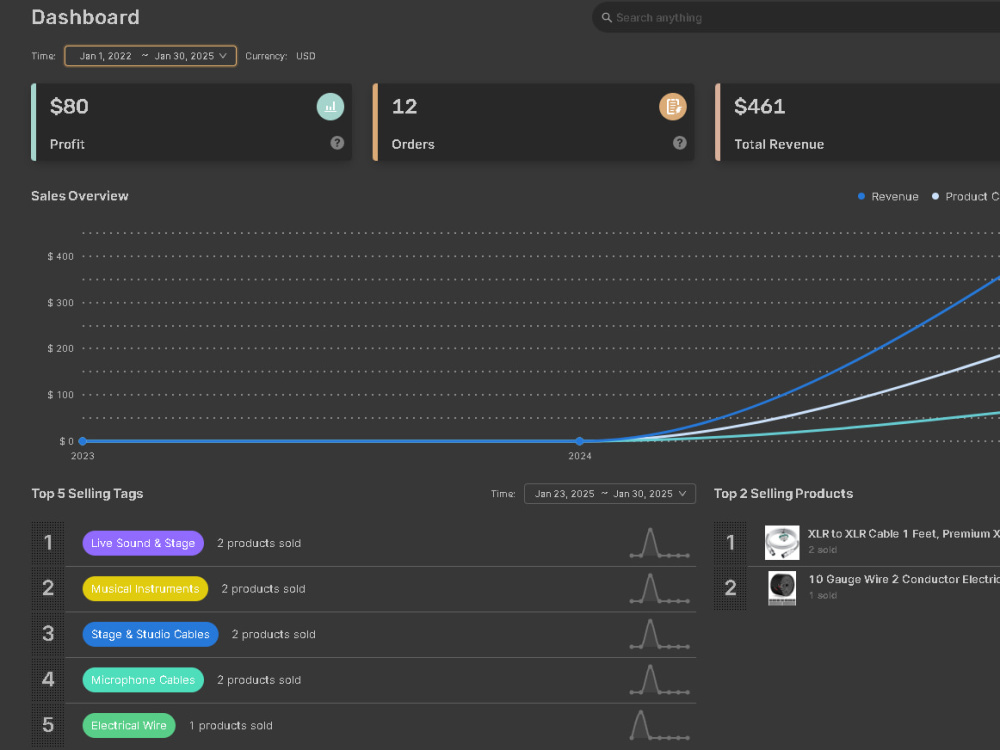
Task: Click the Top 2 Selling Products heading
Action: tap(783, 494)
